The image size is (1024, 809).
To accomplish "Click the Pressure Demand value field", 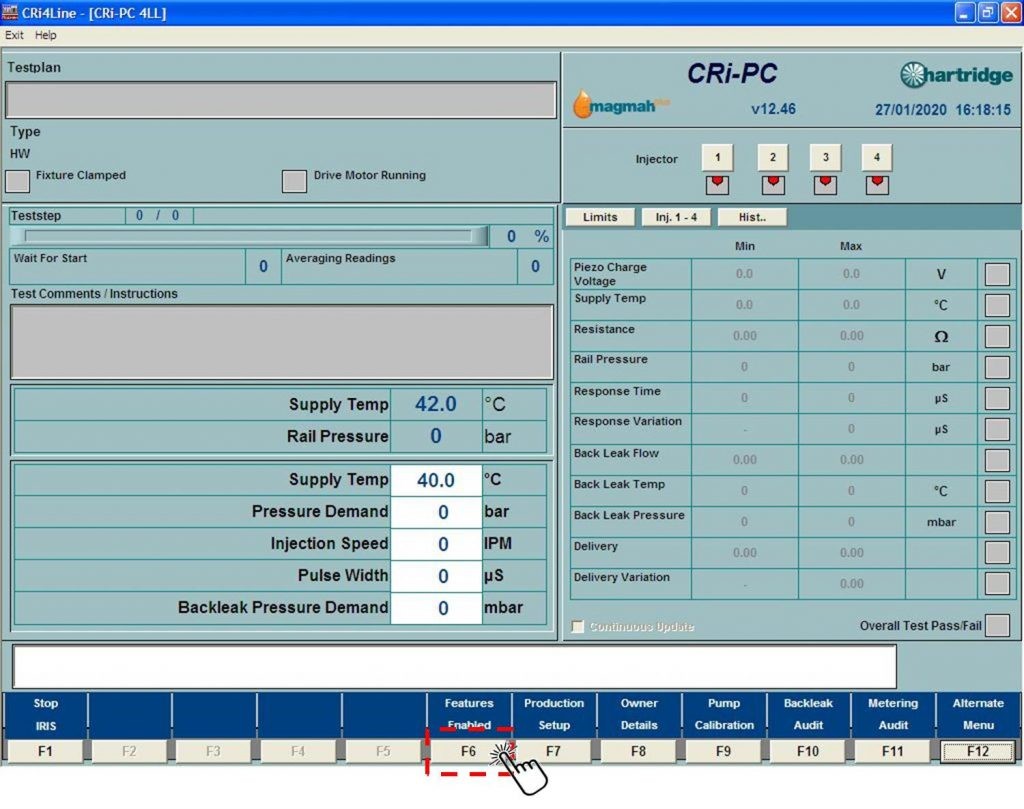I will (x=436, y=512).
